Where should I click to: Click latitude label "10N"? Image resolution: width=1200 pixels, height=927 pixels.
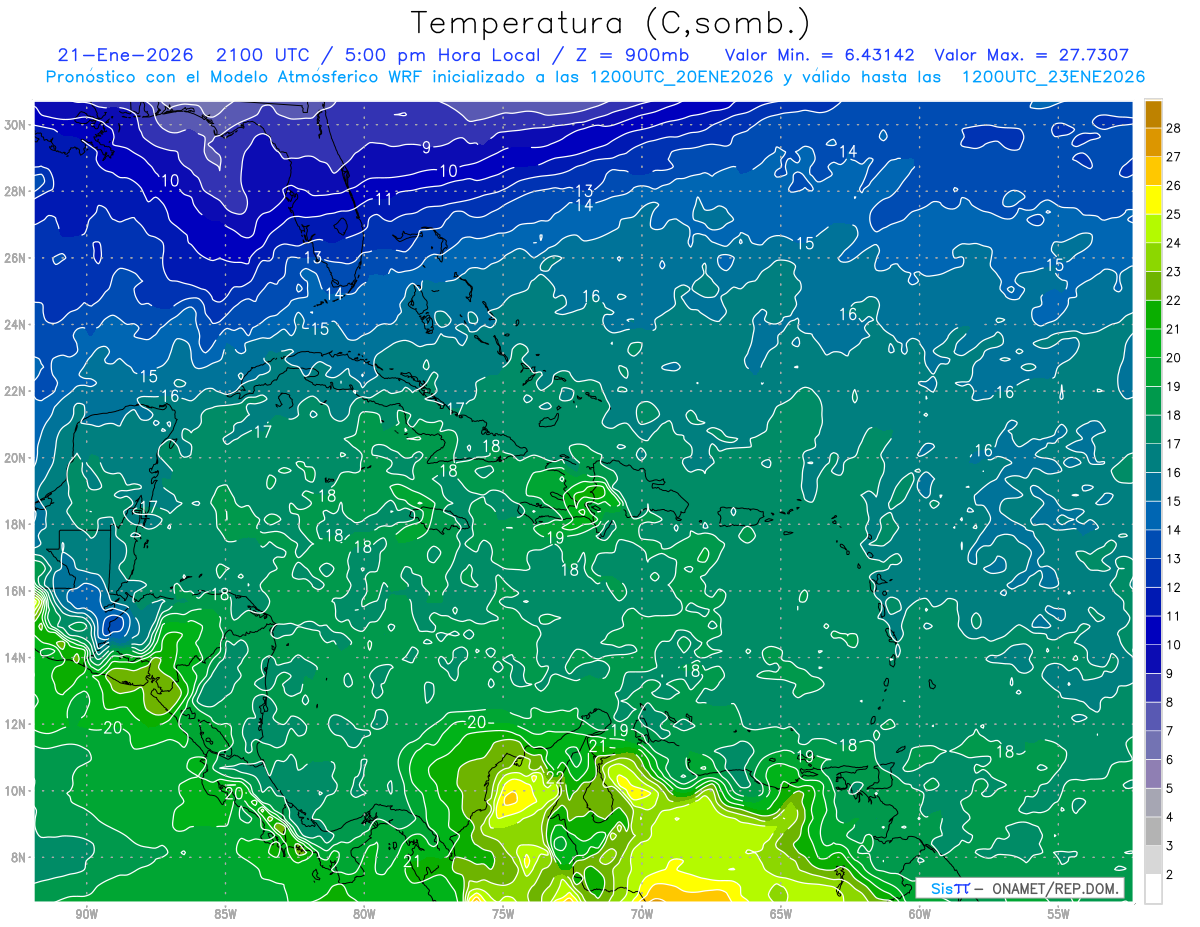click(16, 791)
